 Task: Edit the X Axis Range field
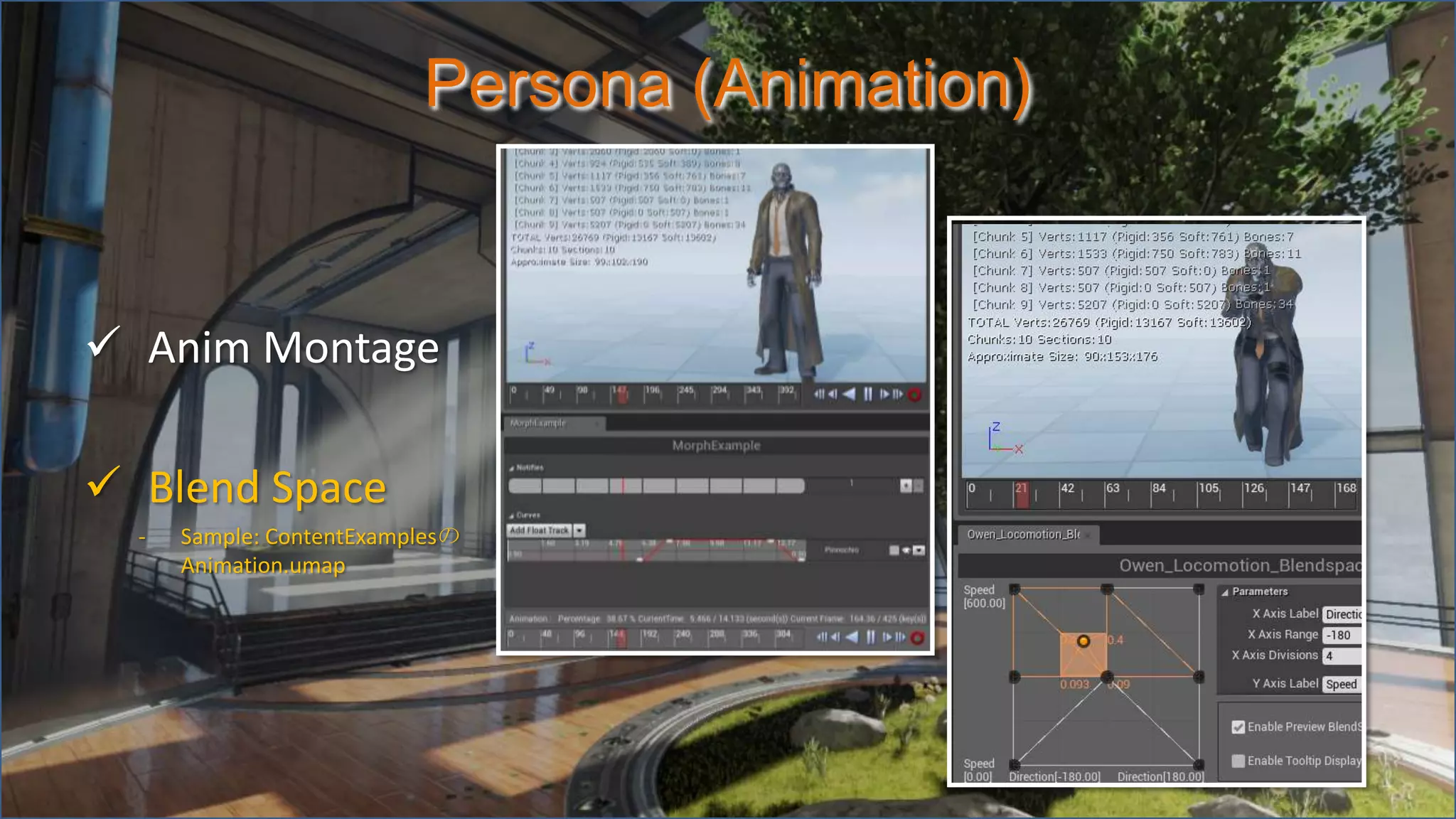[1342, 636]
